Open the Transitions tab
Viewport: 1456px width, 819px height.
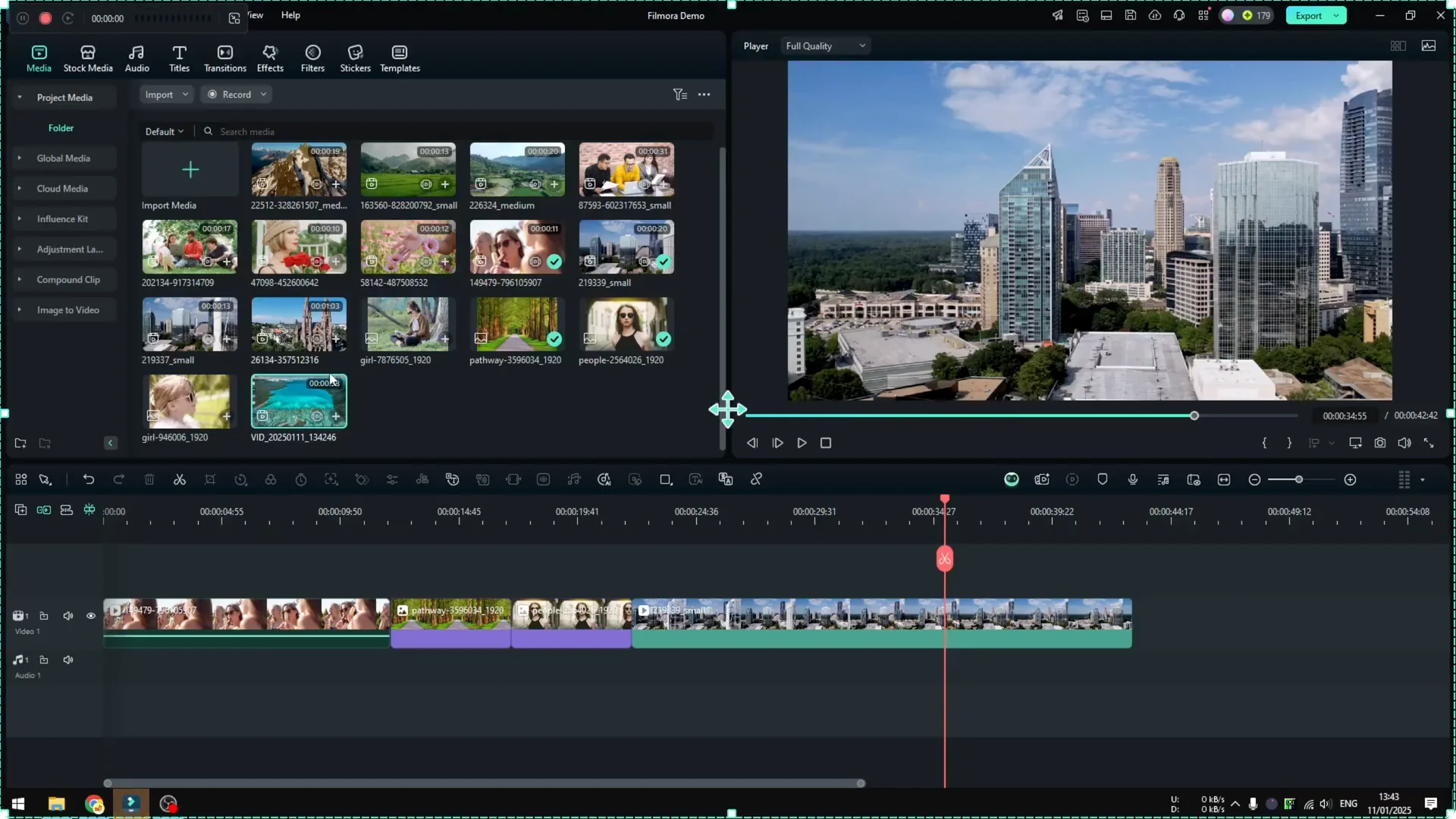coord(224,58)
